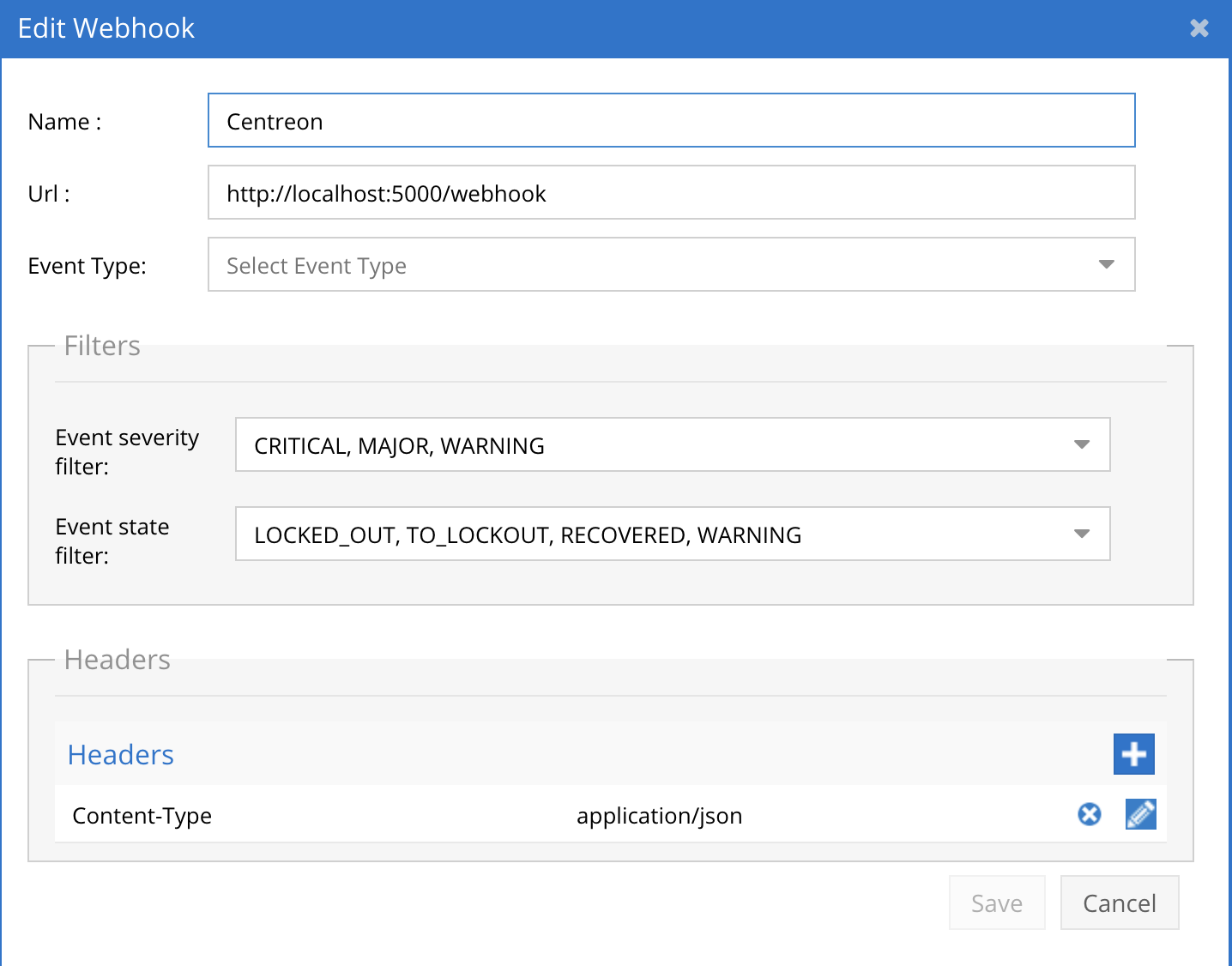The height and width of the screenshot is (966, 1232).
Task: Click the Select Event Type placeholder text
Action: point(317,266)
